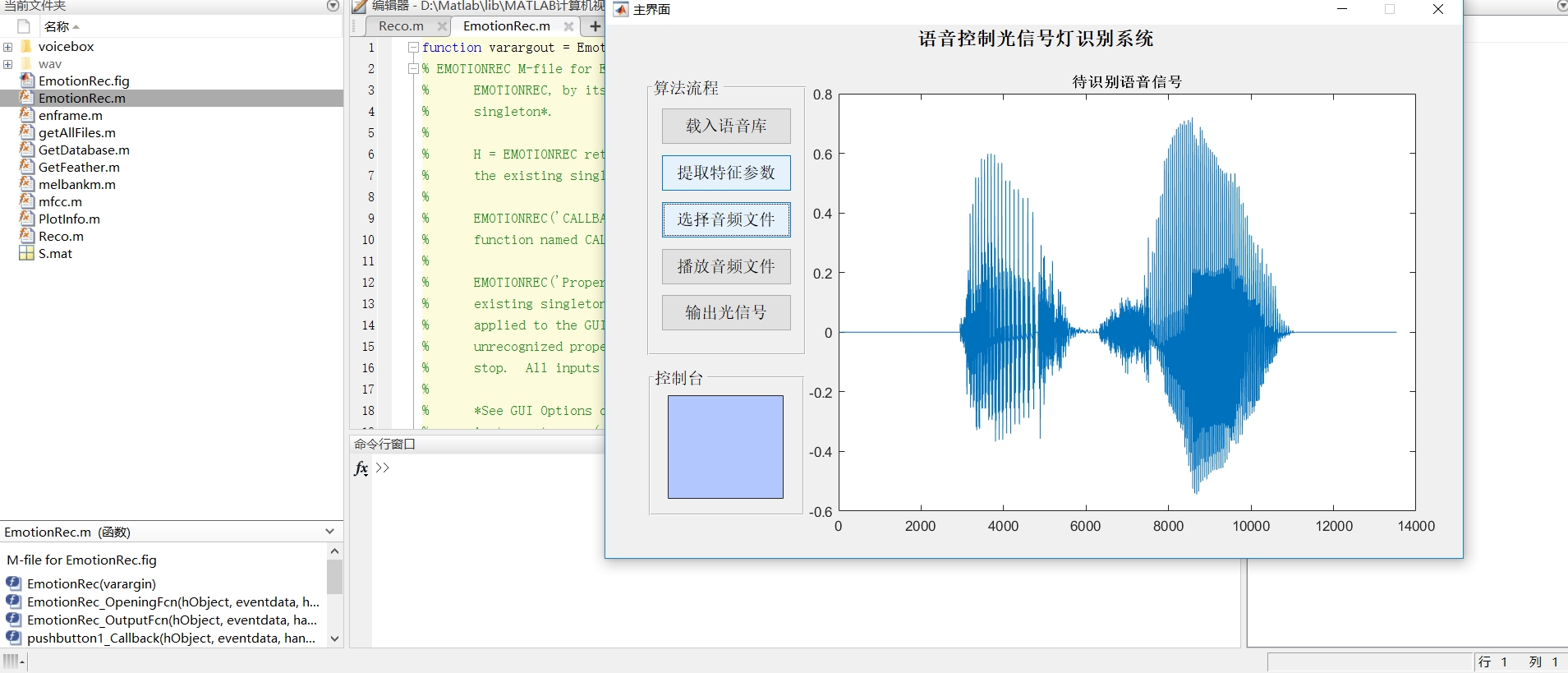Click the 选择音频文件 button
The height and width of the screenshot is (673, 1568).
(x=726, y=219)
